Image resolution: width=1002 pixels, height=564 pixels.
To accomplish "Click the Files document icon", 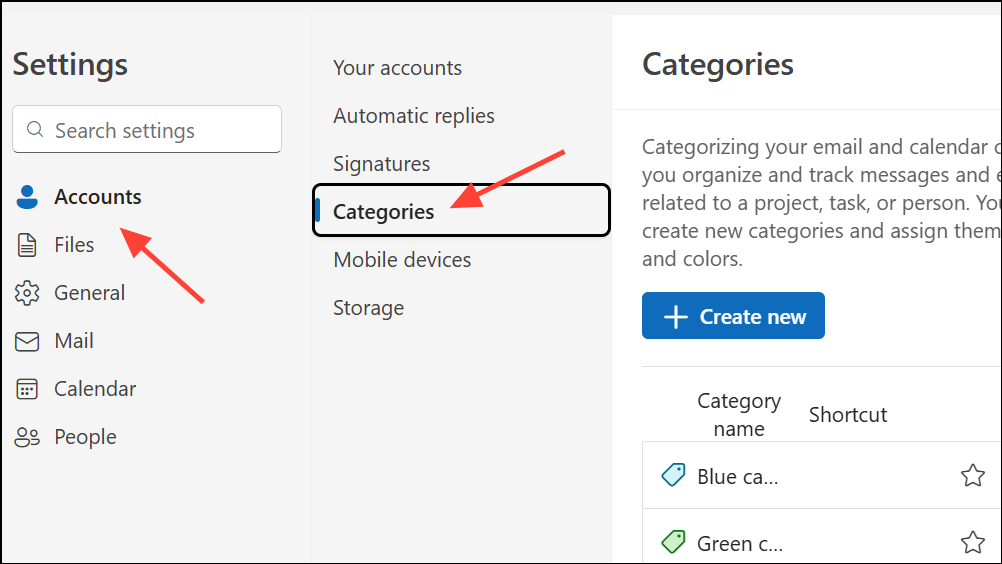I will pyautogui.click(x=27, y=245).
